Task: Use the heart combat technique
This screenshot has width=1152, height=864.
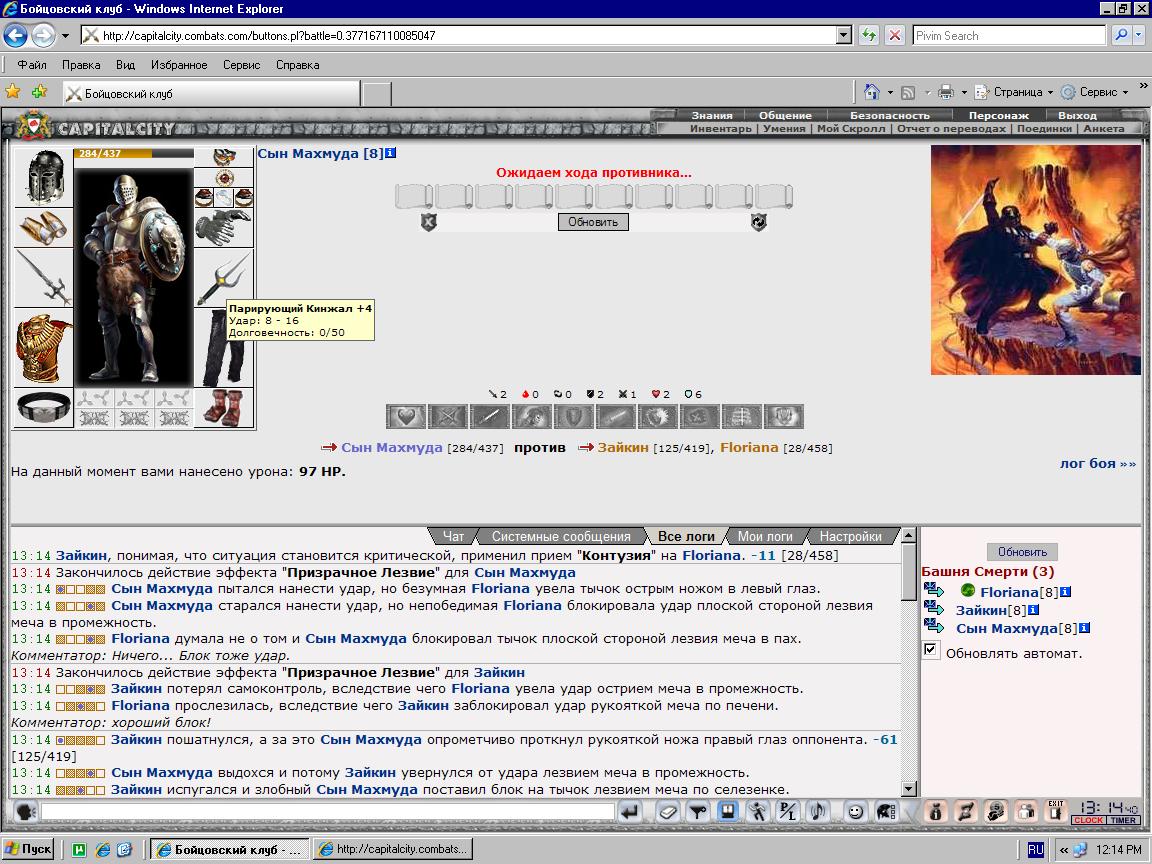Action: (x=406, y=417)
